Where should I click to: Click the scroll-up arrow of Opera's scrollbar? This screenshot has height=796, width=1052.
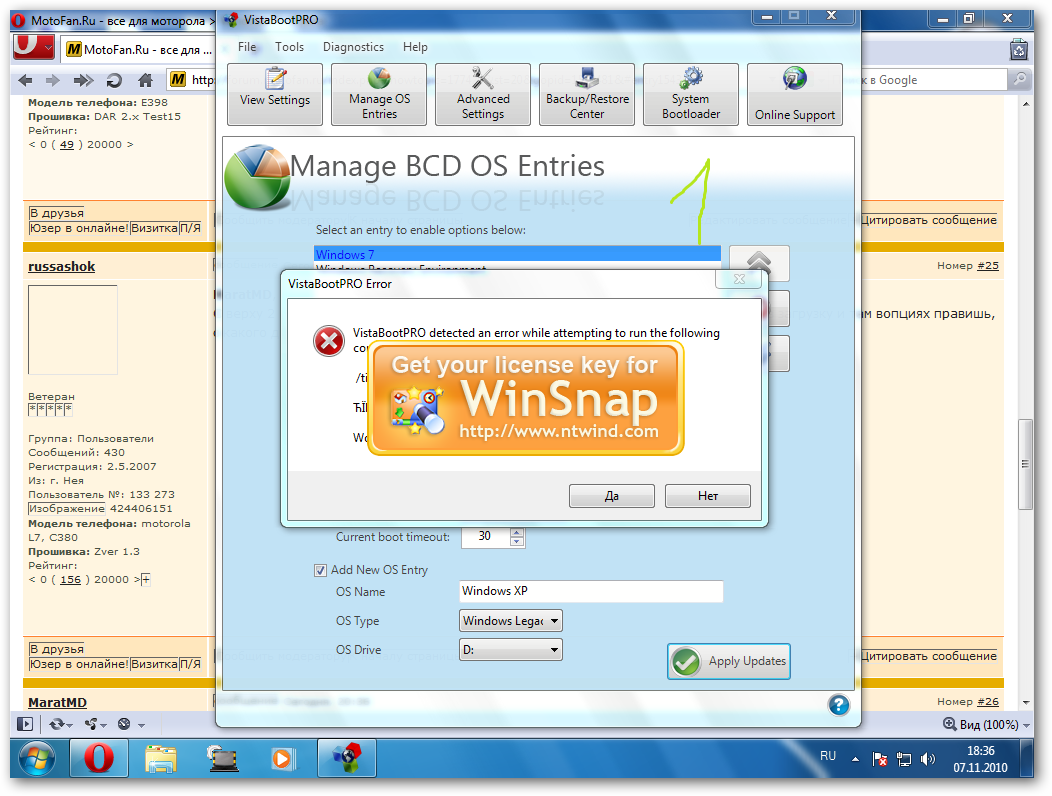[1026, 104]
